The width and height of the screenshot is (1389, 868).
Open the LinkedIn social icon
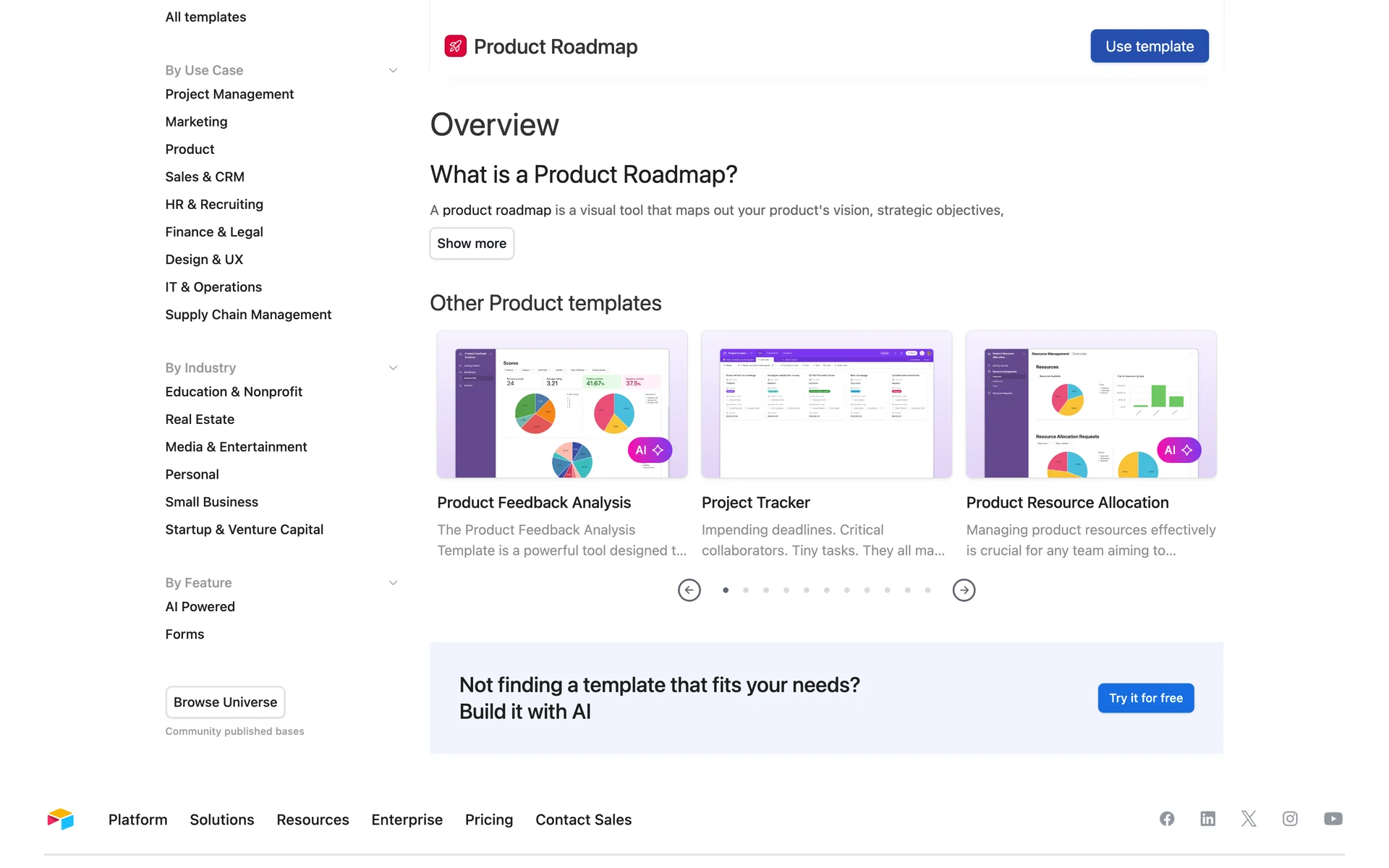coord(1207,819)
